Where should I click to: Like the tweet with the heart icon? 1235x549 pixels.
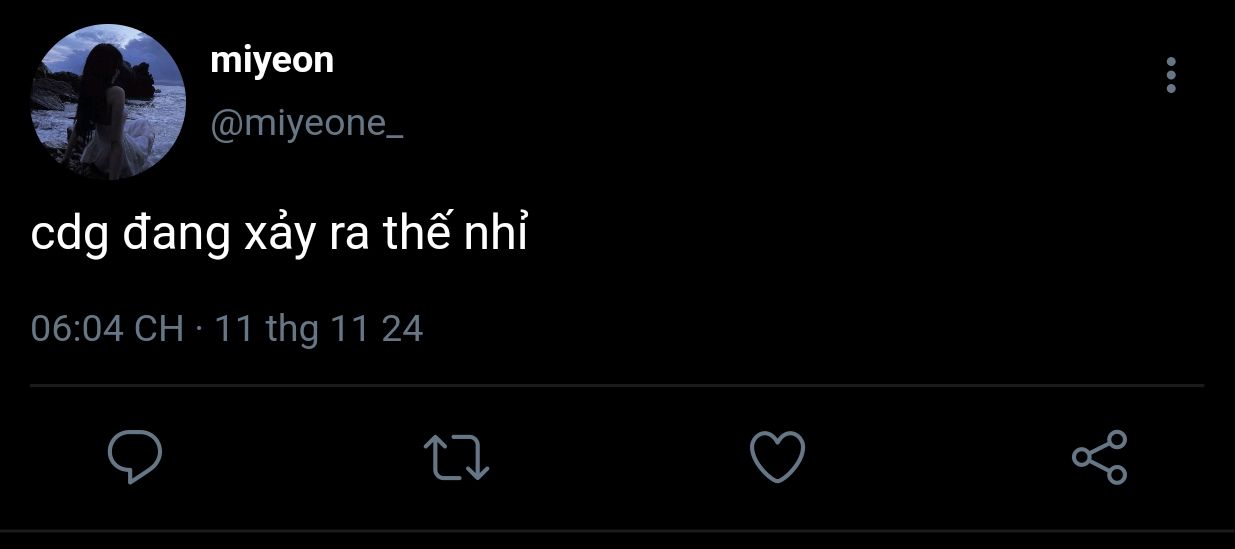pos(777,457)
